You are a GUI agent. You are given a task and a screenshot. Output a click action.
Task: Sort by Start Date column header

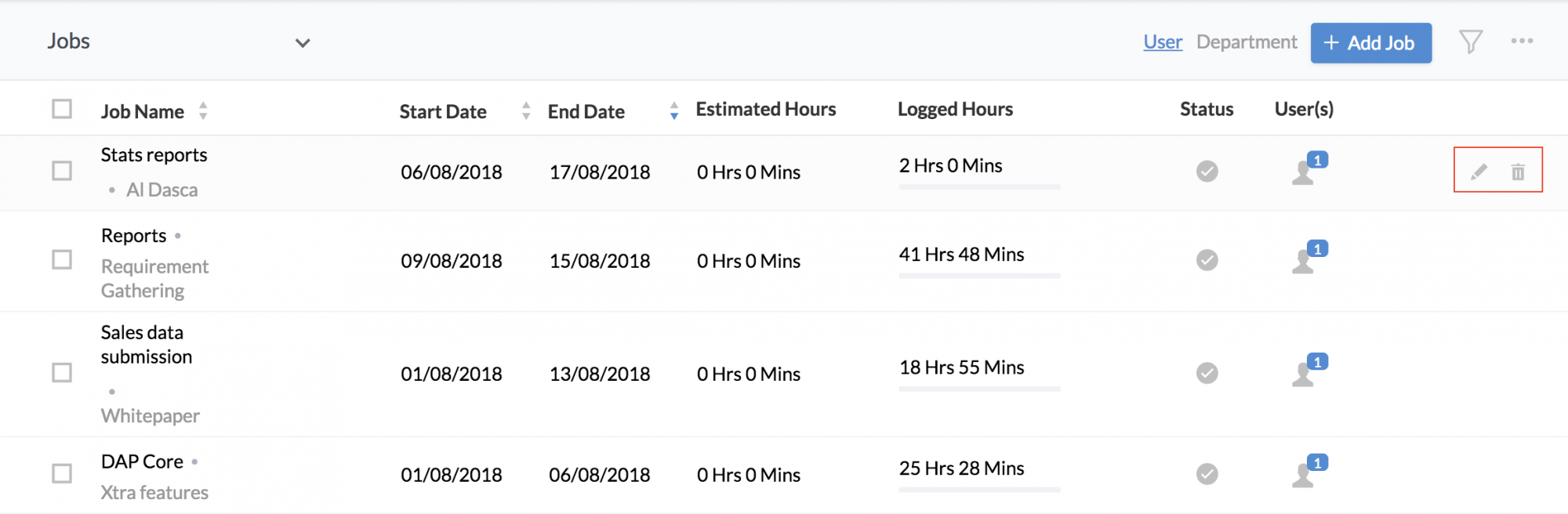click(443, 111)
